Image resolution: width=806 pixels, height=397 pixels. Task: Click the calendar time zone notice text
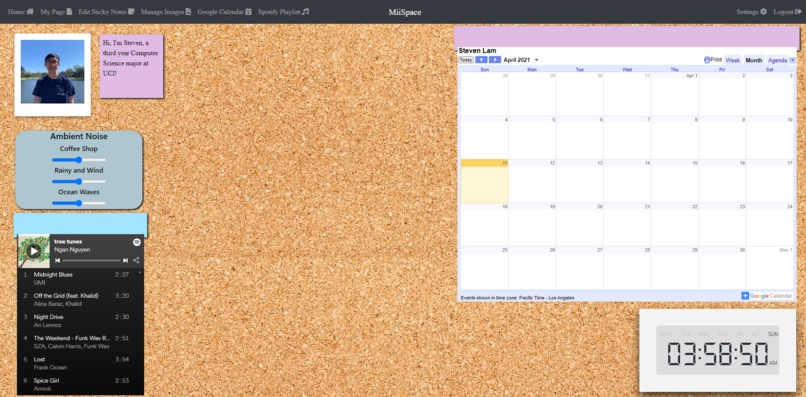517,297
